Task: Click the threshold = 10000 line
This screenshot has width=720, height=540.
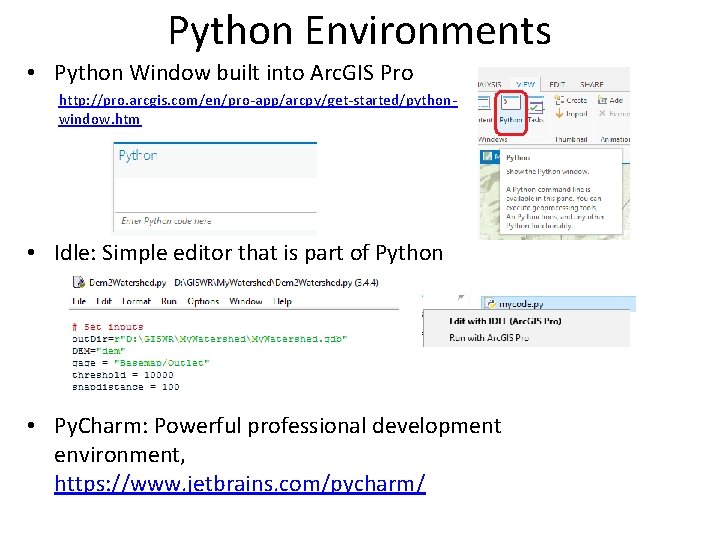Action: [123, 375]
